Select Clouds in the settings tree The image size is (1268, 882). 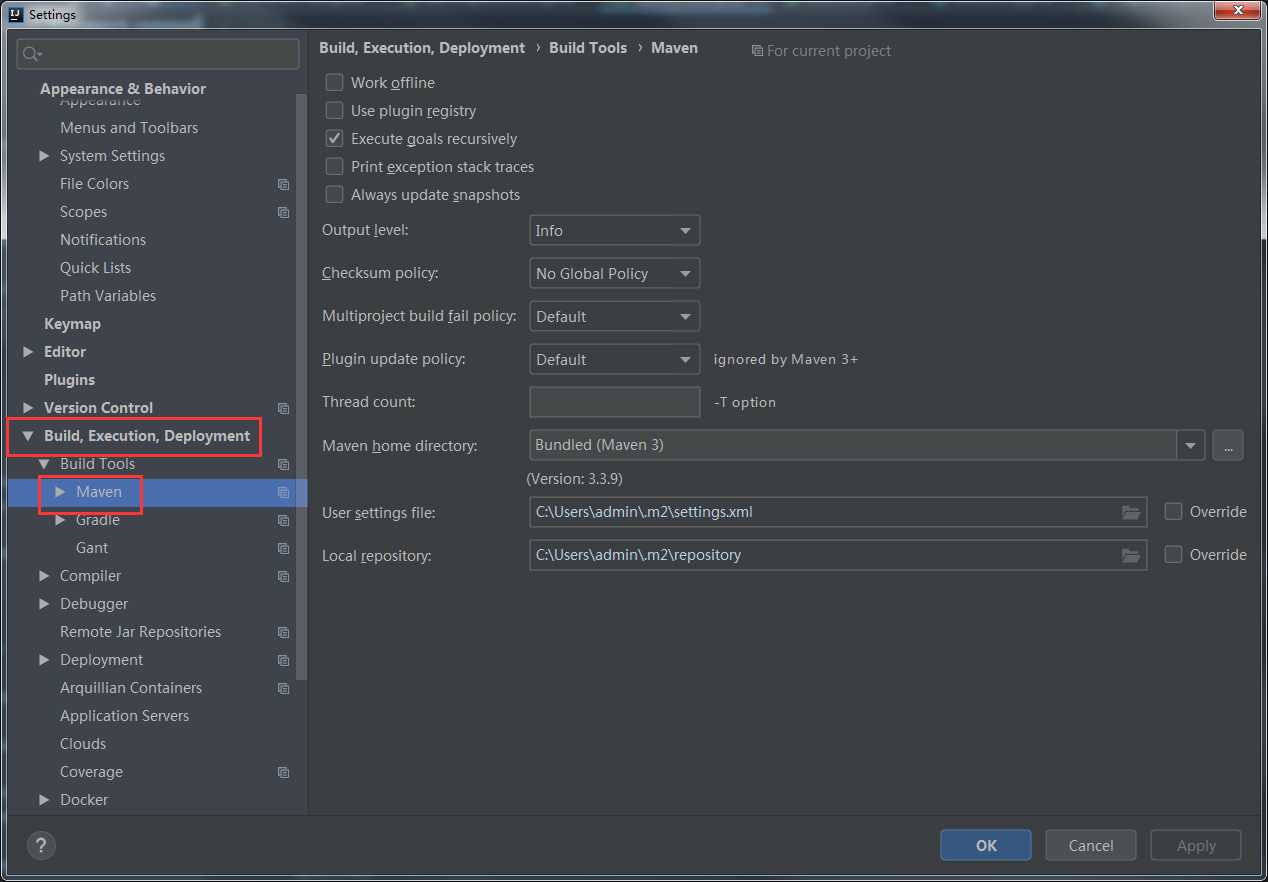point(83,744)
